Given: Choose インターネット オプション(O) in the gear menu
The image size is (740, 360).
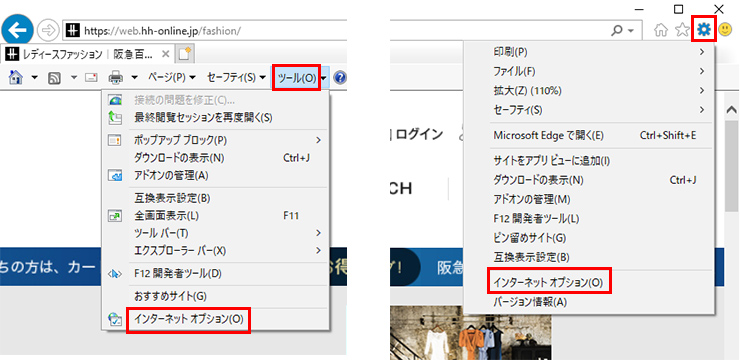Looking at the screenshot, I should click(x=548, y=283).
